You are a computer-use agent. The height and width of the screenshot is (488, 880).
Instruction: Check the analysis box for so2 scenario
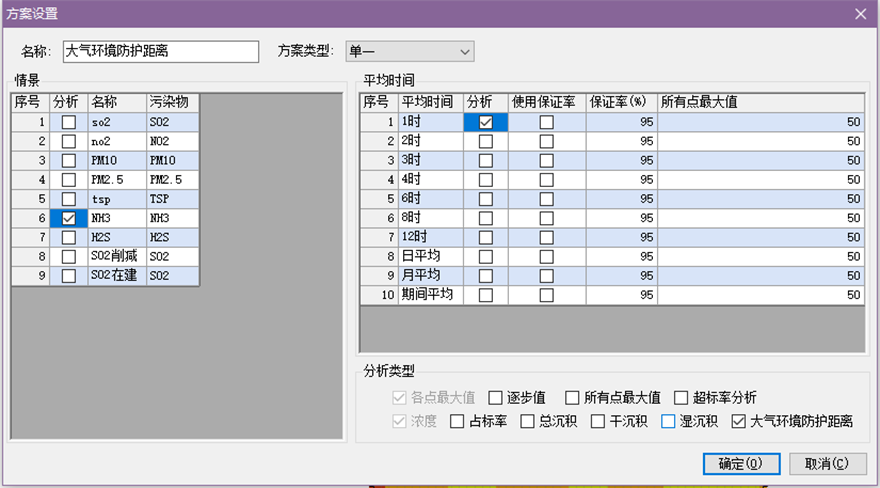coord(68,122)
